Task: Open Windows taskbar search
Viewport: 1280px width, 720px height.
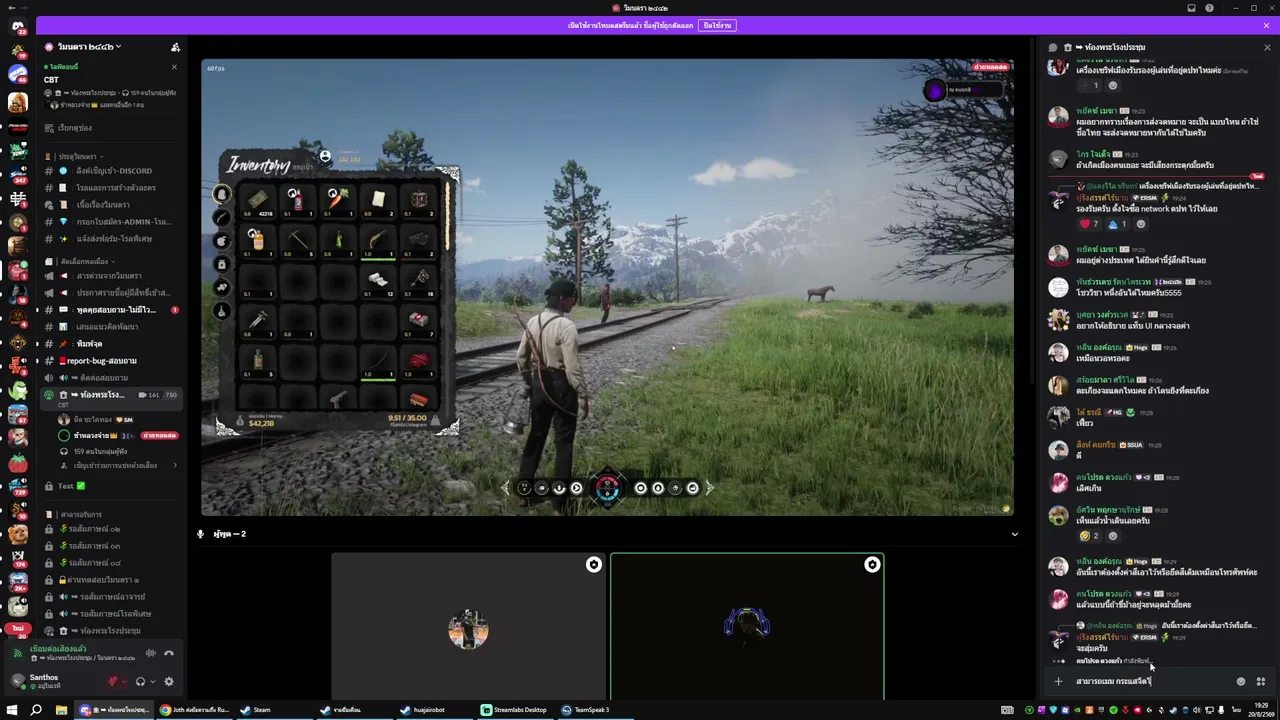Action: pyautogui.click(x=36, y=710)
